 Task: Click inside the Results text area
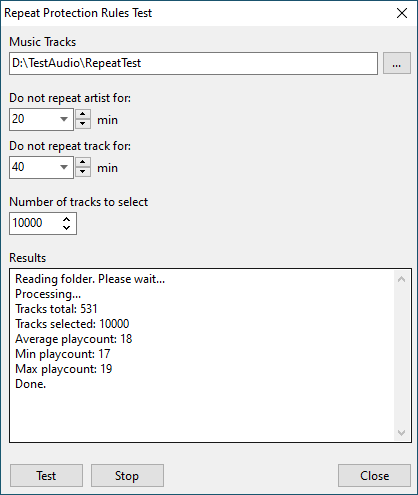(202, 356)
